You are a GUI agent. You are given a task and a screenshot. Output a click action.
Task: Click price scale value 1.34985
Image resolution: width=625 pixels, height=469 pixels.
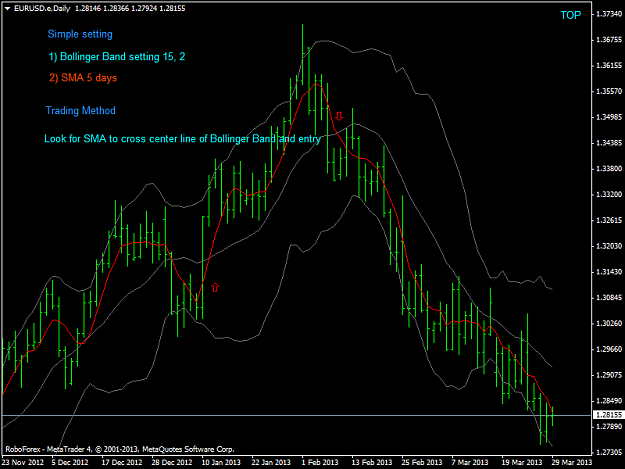pos(609,117)
